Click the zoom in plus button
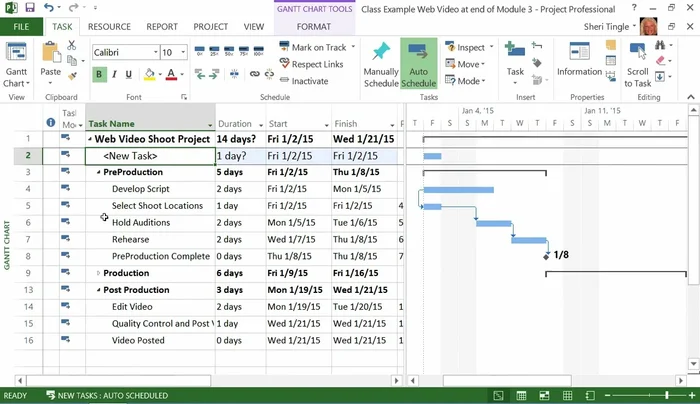The width and height of the screenshot is (700, 404). click(x=692, y=396)
